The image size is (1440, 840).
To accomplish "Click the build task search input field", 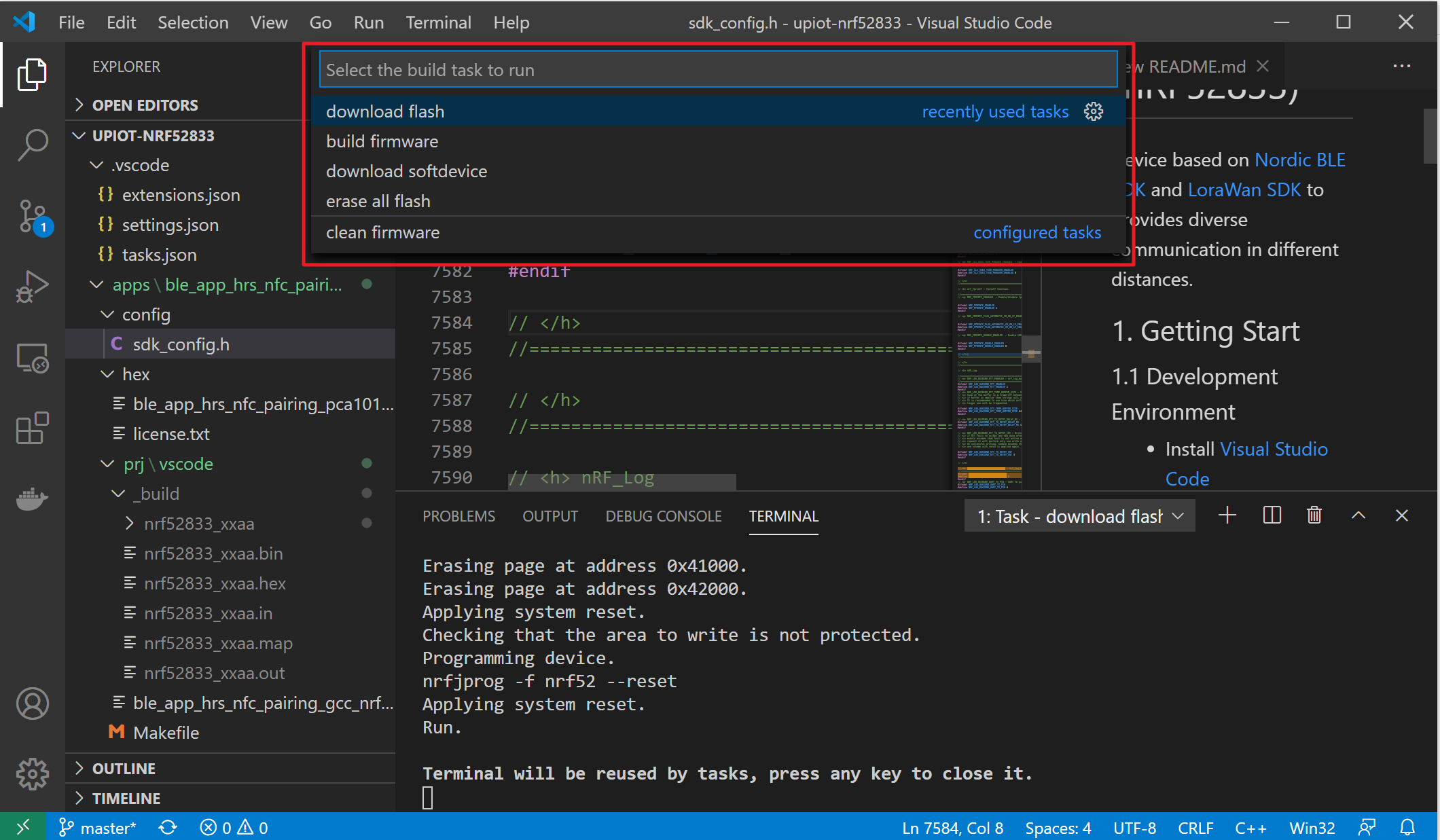I will coord(717,70).
